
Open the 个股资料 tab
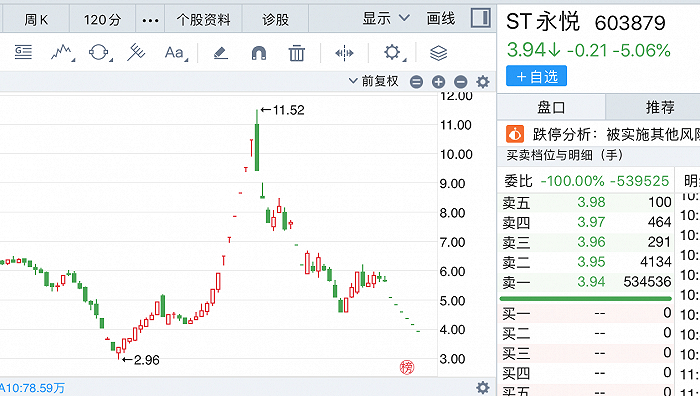click(x=203, y=19)
